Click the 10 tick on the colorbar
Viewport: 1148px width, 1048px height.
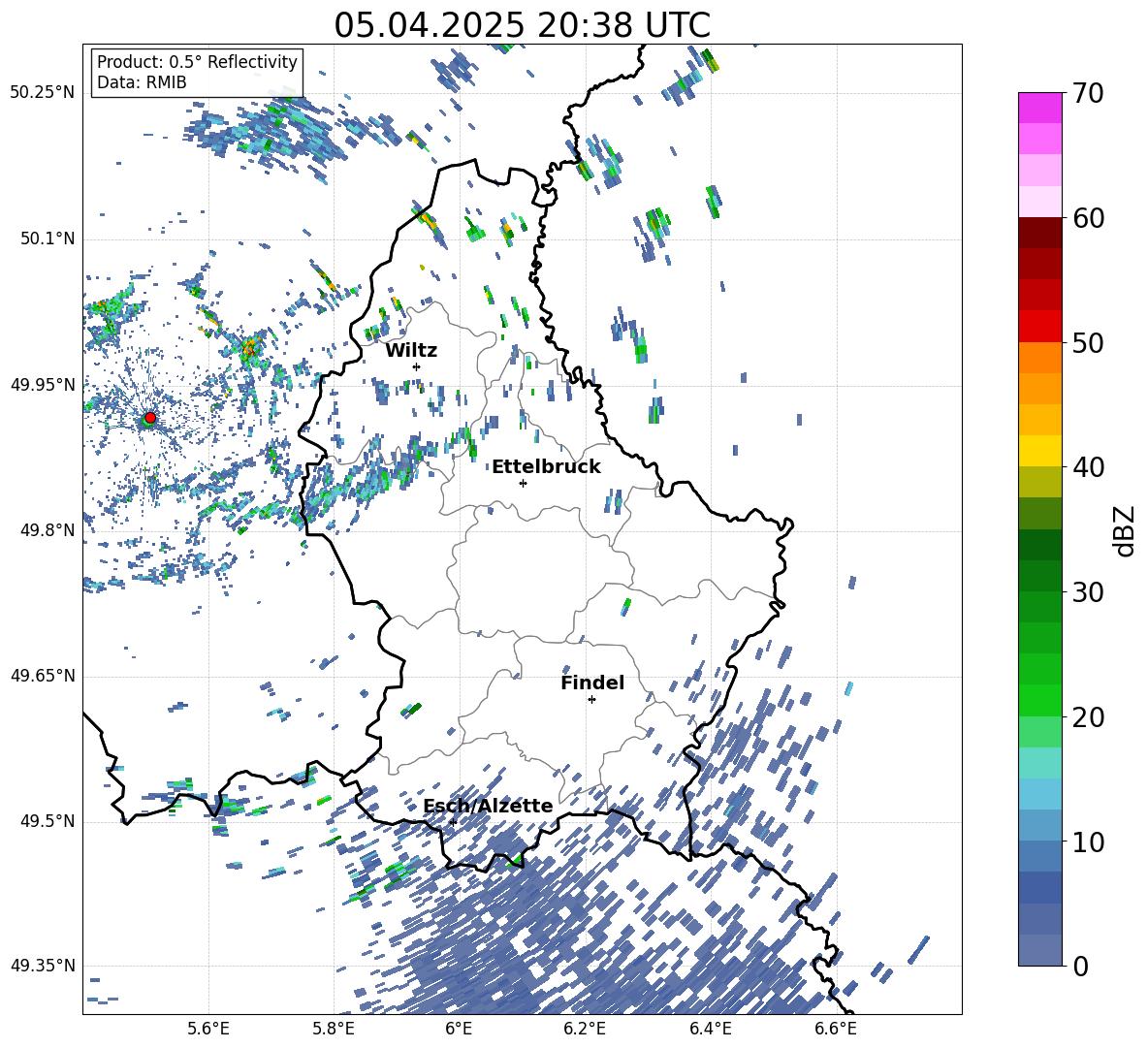1088,842
